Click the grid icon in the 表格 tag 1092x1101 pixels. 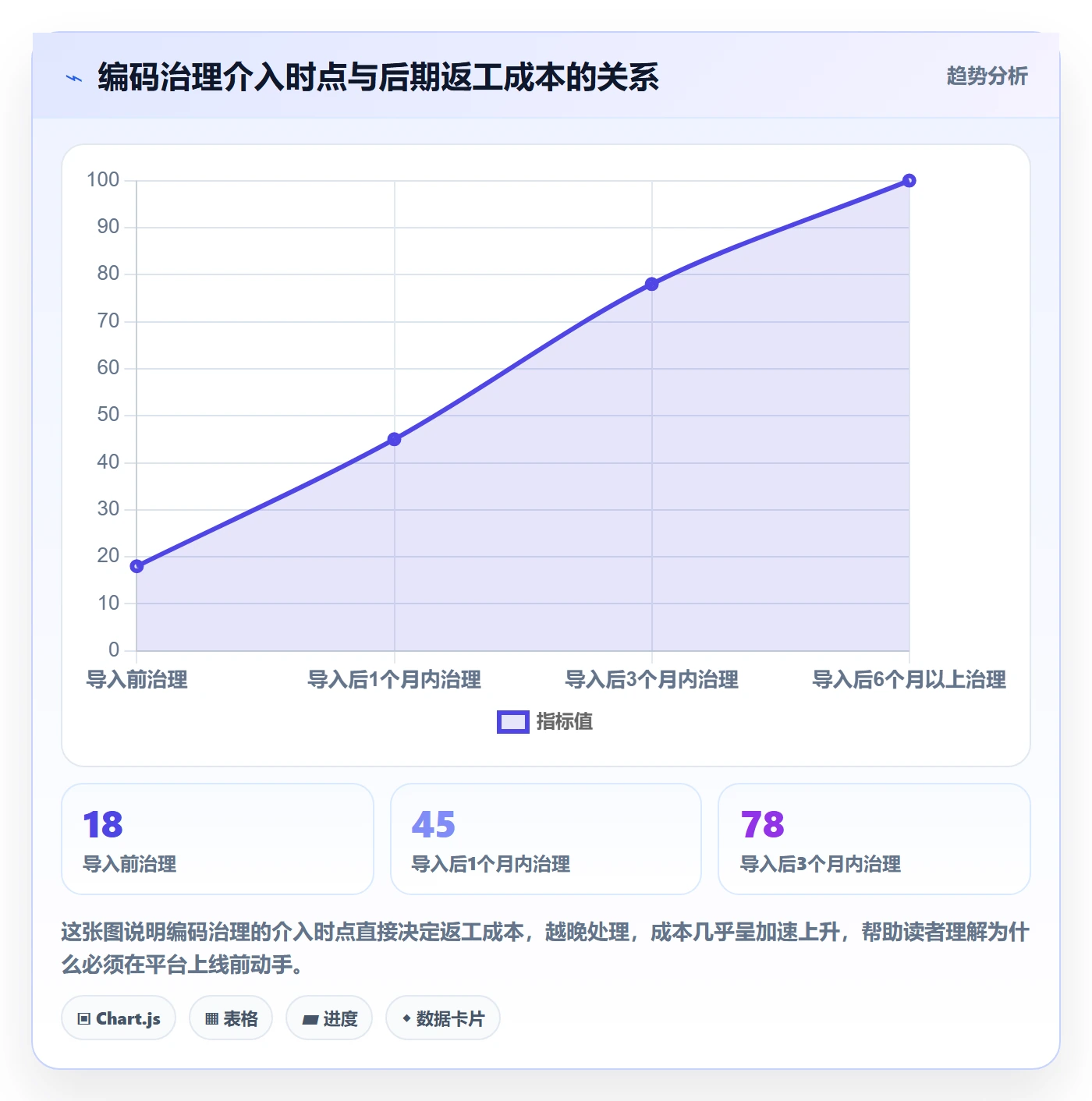[211, 1019]
